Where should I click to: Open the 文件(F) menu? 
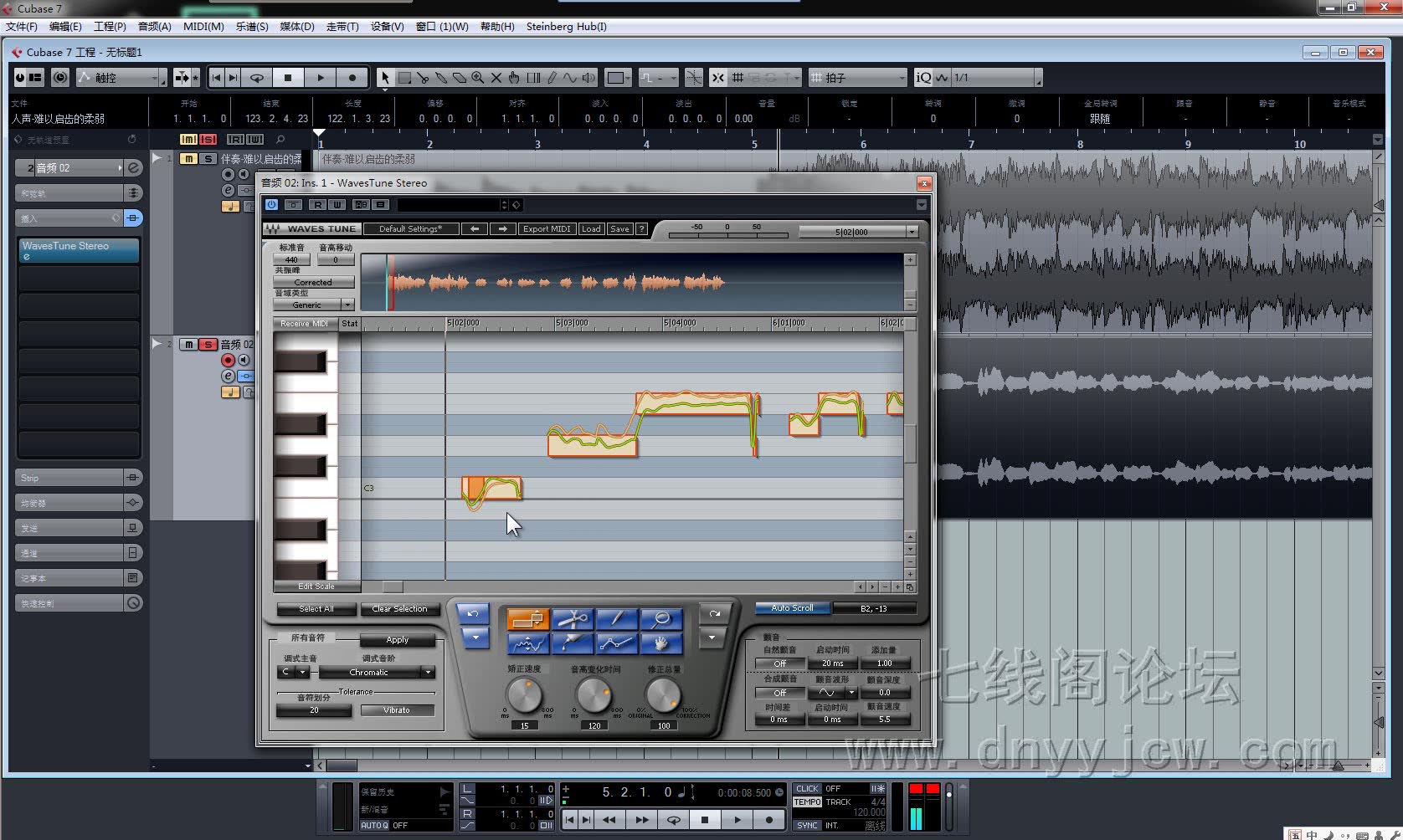click(x=22, y=27)
